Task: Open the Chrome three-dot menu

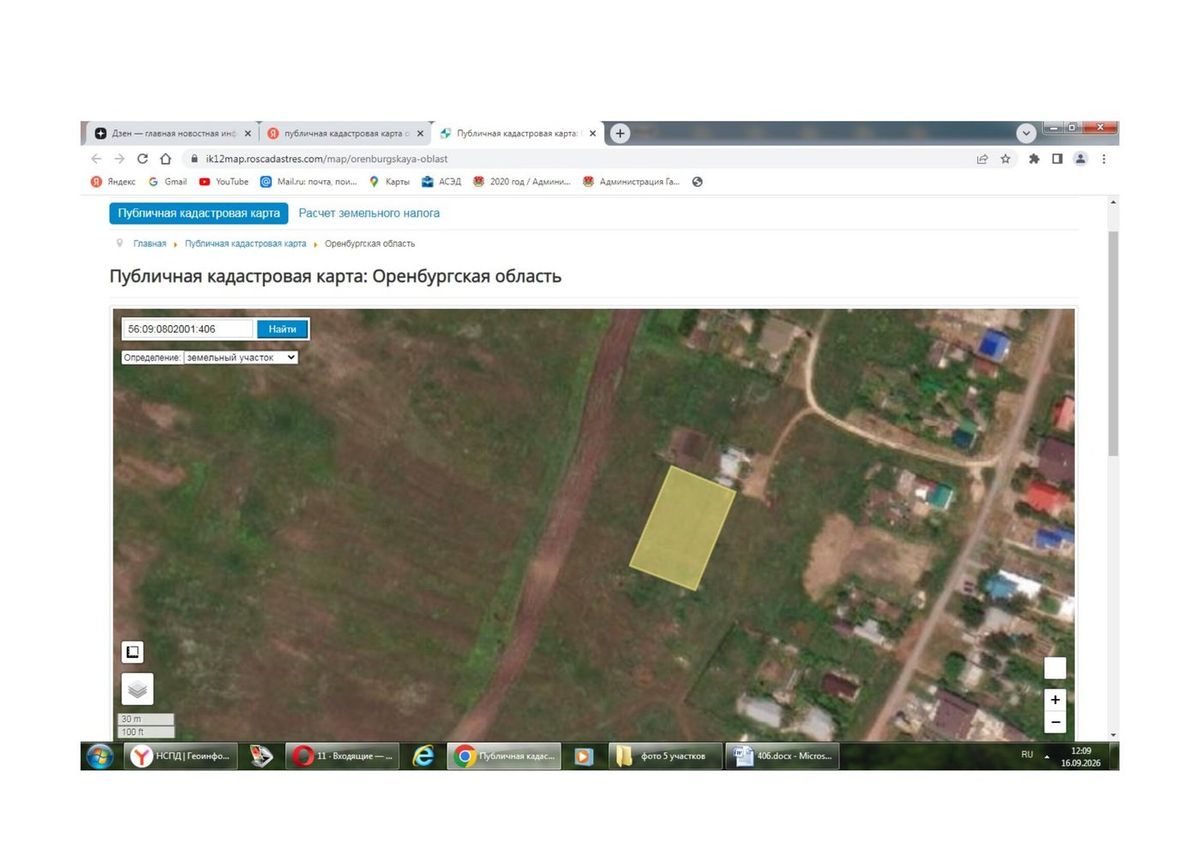Action: [x=1104, y=158]
